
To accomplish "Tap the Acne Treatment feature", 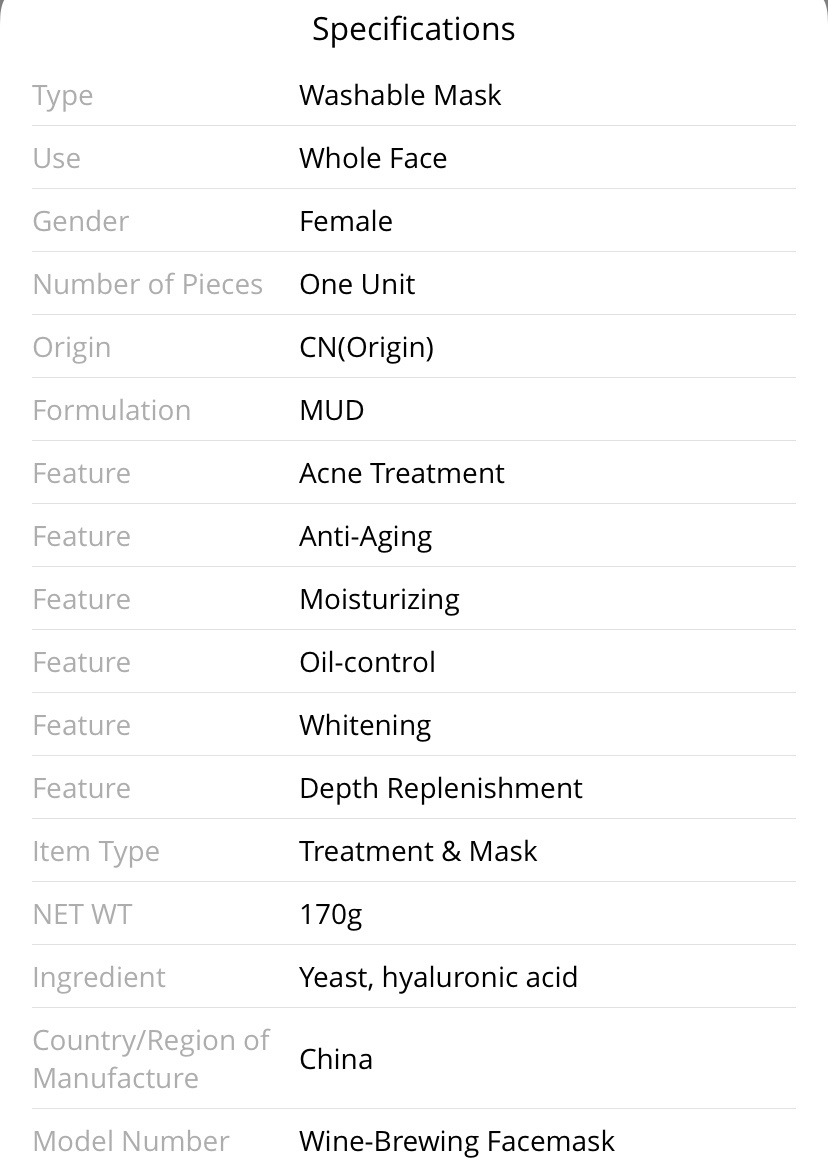I will (401, 473).
